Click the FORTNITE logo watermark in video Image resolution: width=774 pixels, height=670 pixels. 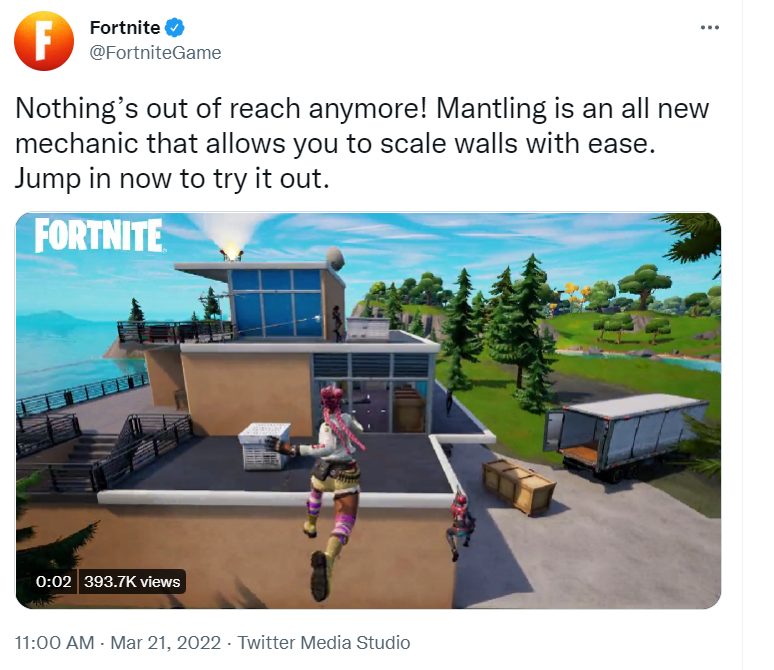(x=99, y=236)
